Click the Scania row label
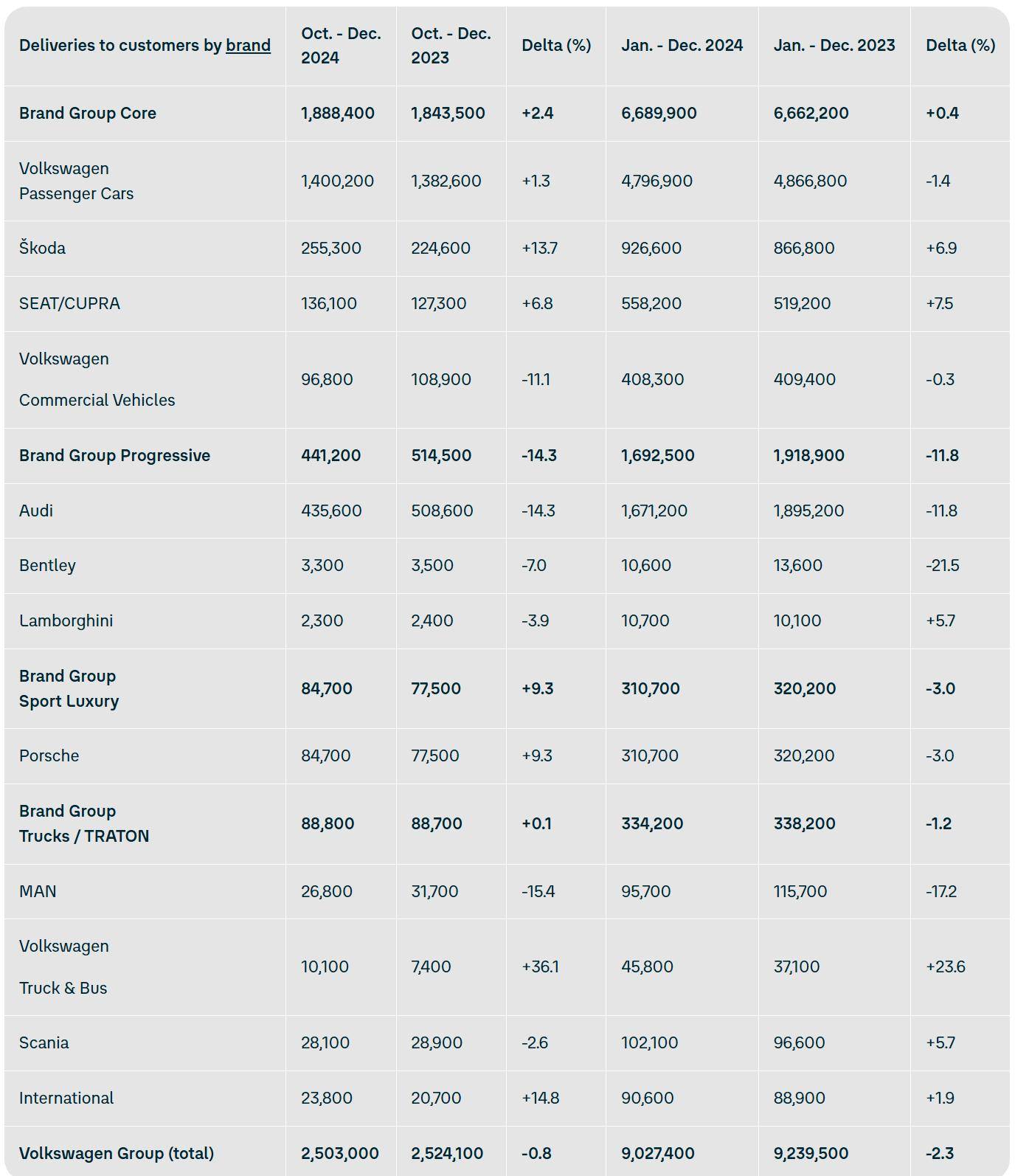Screen dimensions: 1015x1176 pyautogui.click(x=44, y=1042)
